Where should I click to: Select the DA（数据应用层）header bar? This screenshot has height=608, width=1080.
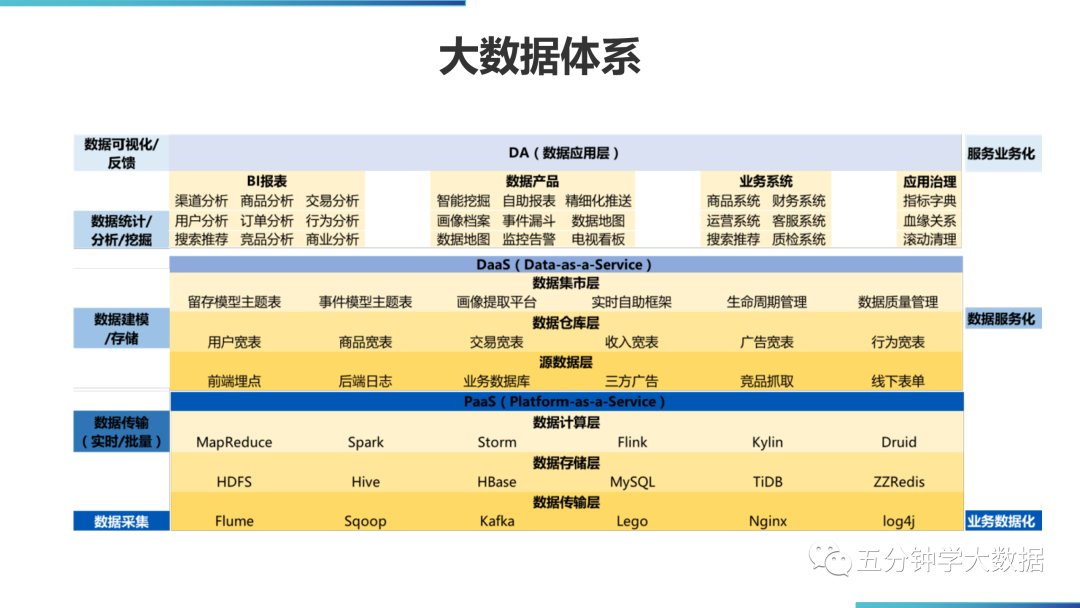coord(565,153)
